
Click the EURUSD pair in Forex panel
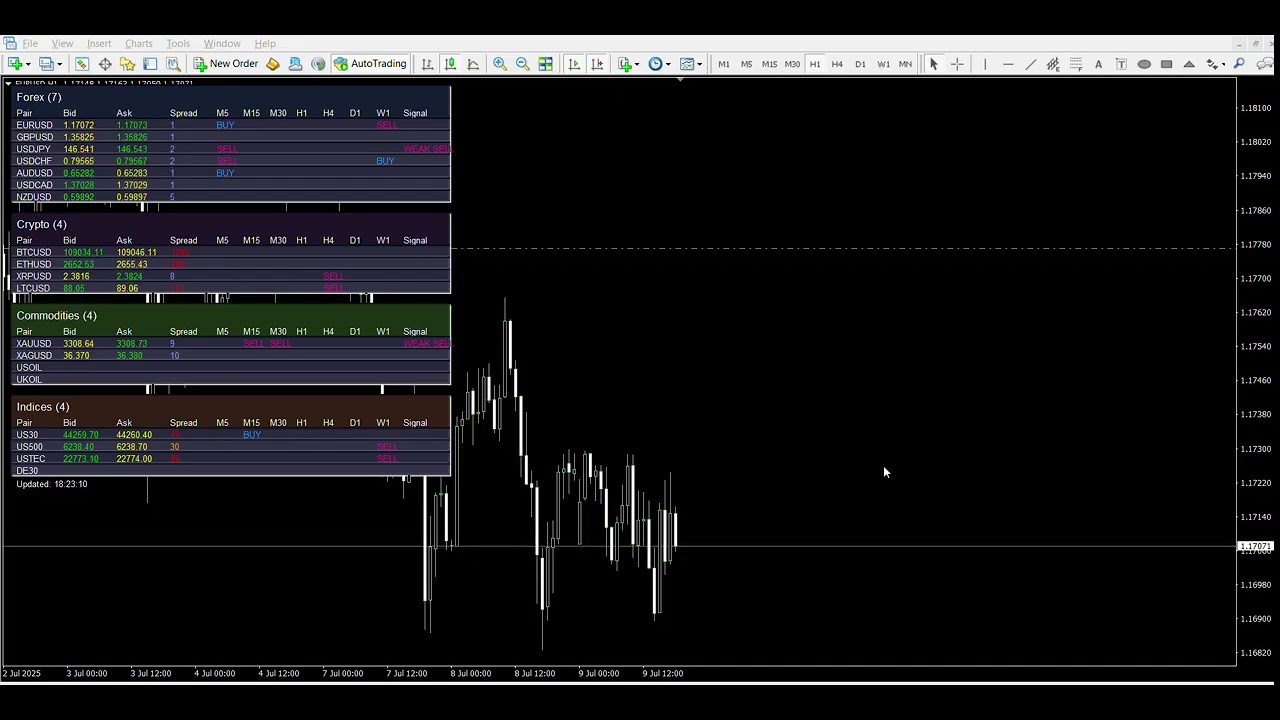pos(34,125)
